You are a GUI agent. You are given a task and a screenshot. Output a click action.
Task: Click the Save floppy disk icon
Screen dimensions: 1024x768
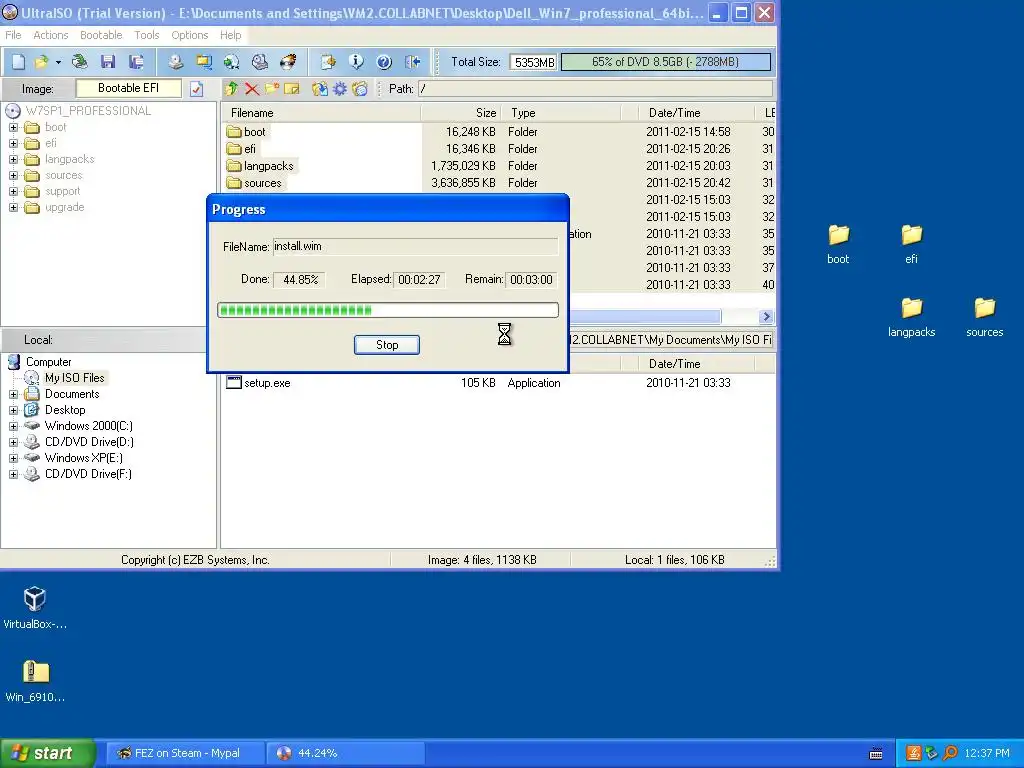[x=108, y=62]
